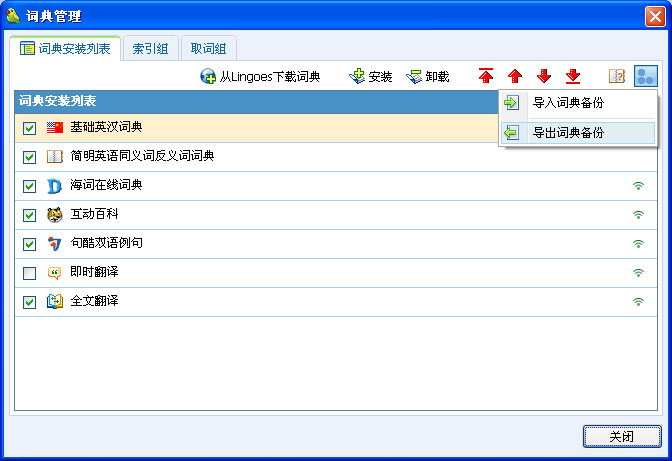The height and width of the screenshot is (461, 672).
Task: Toggle the 句酷双语例句 checkbox
Action: tap(29, 244)
